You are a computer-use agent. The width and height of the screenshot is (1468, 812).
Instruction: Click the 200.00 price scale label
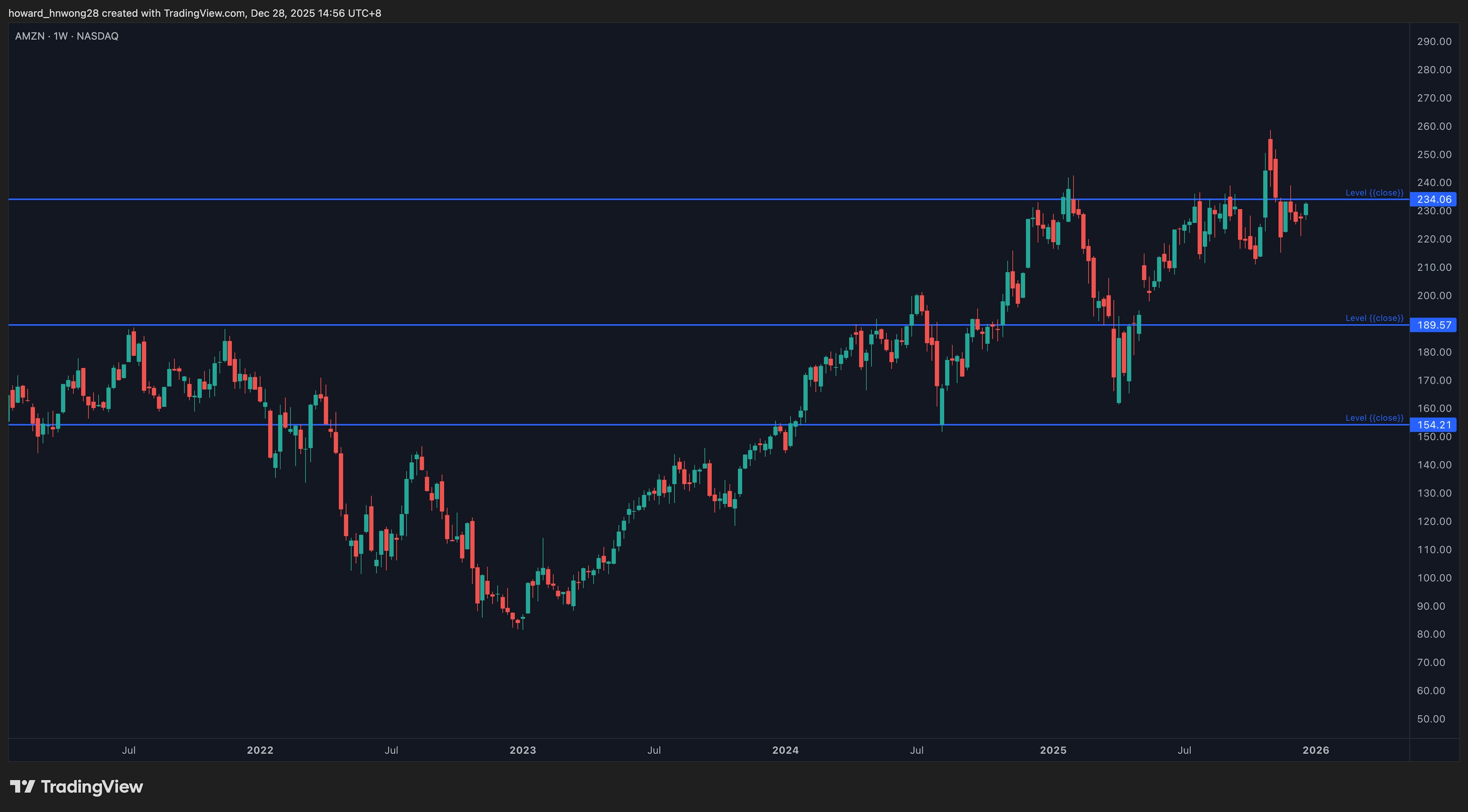coord(1434,295)
